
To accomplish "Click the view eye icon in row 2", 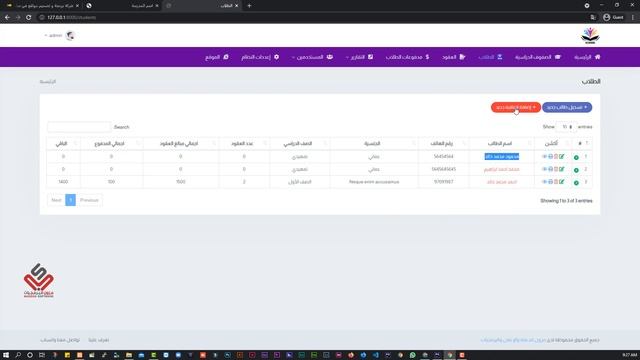I will tap(544, 169).
